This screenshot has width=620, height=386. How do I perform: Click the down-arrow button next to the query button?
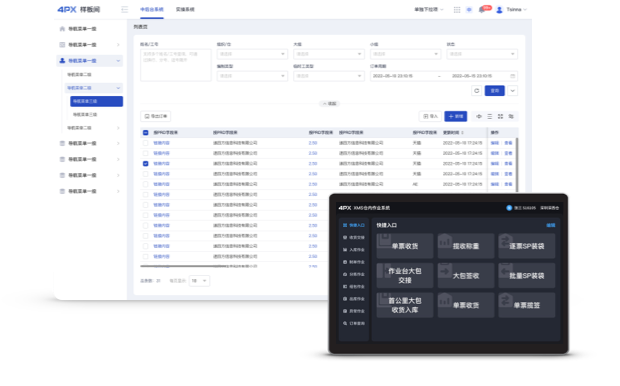[x=512, y=91]
